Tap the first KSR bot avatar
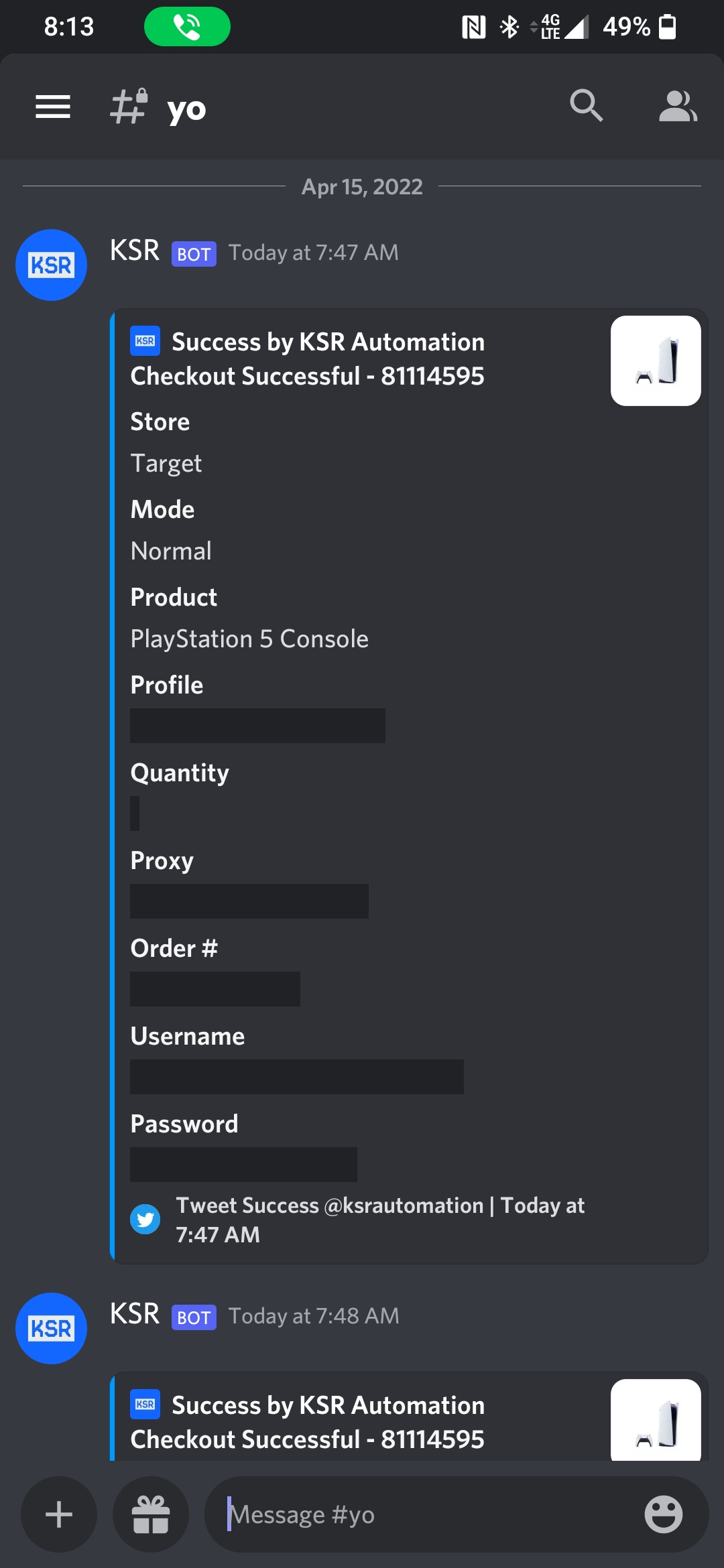This screenshot has width=724, height=1568. pos(52,265)
